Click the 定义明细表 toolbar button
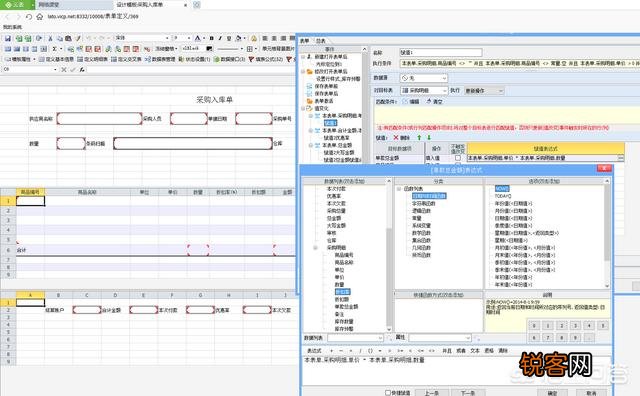 pyautogui.click(x=92, y=59)
